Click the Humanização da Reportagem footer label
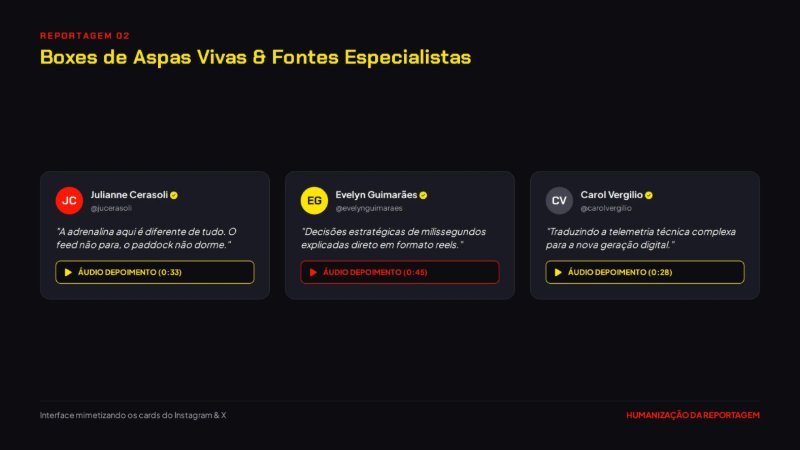 (x=693, y=415)
